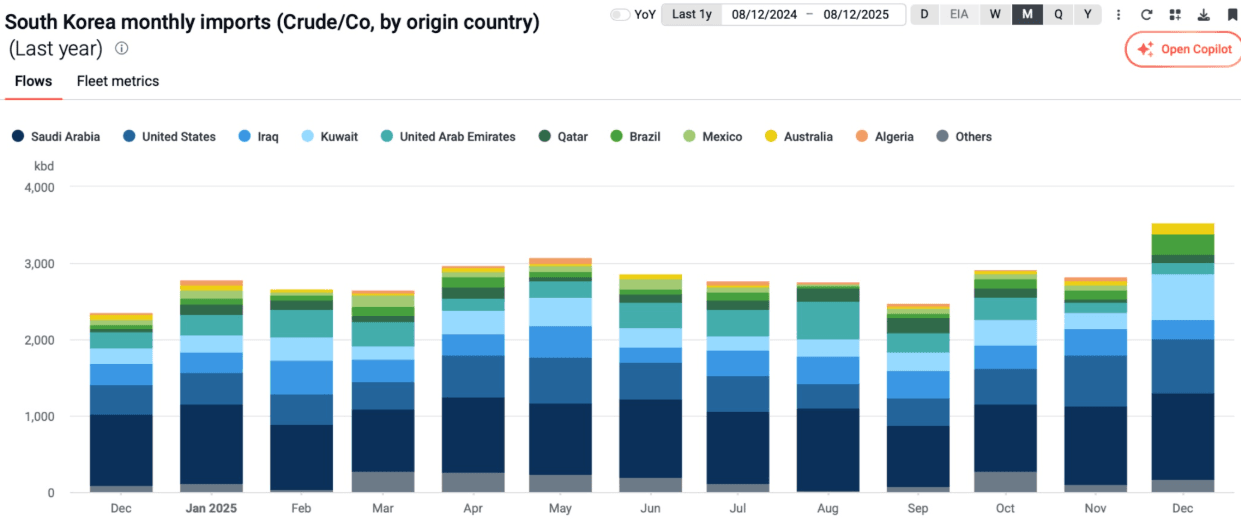The image size is (1241, 522).
Task: Open the start date 08/12/2024 picker
Action: [x=764, y=15]
